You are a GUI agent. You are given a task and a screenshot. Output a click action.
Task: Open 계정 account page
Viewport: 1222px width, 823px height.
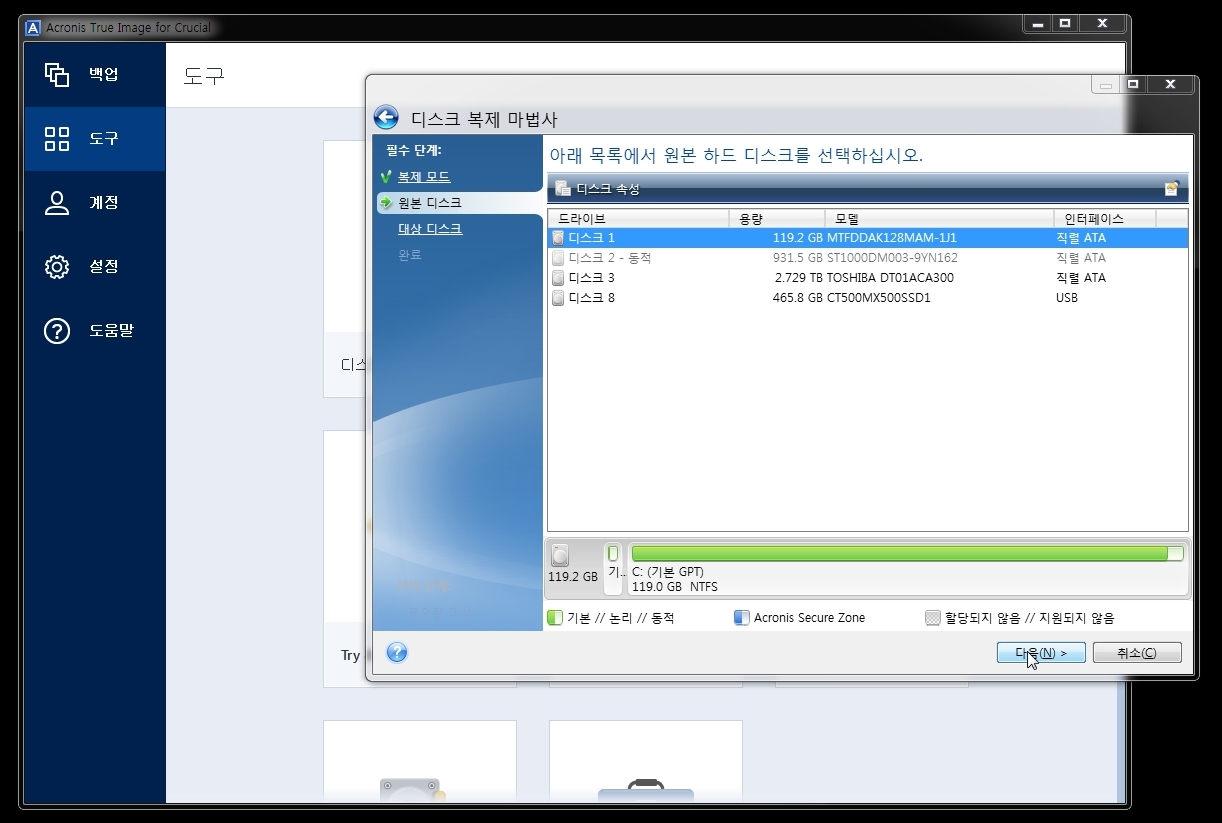coord(95,202)
